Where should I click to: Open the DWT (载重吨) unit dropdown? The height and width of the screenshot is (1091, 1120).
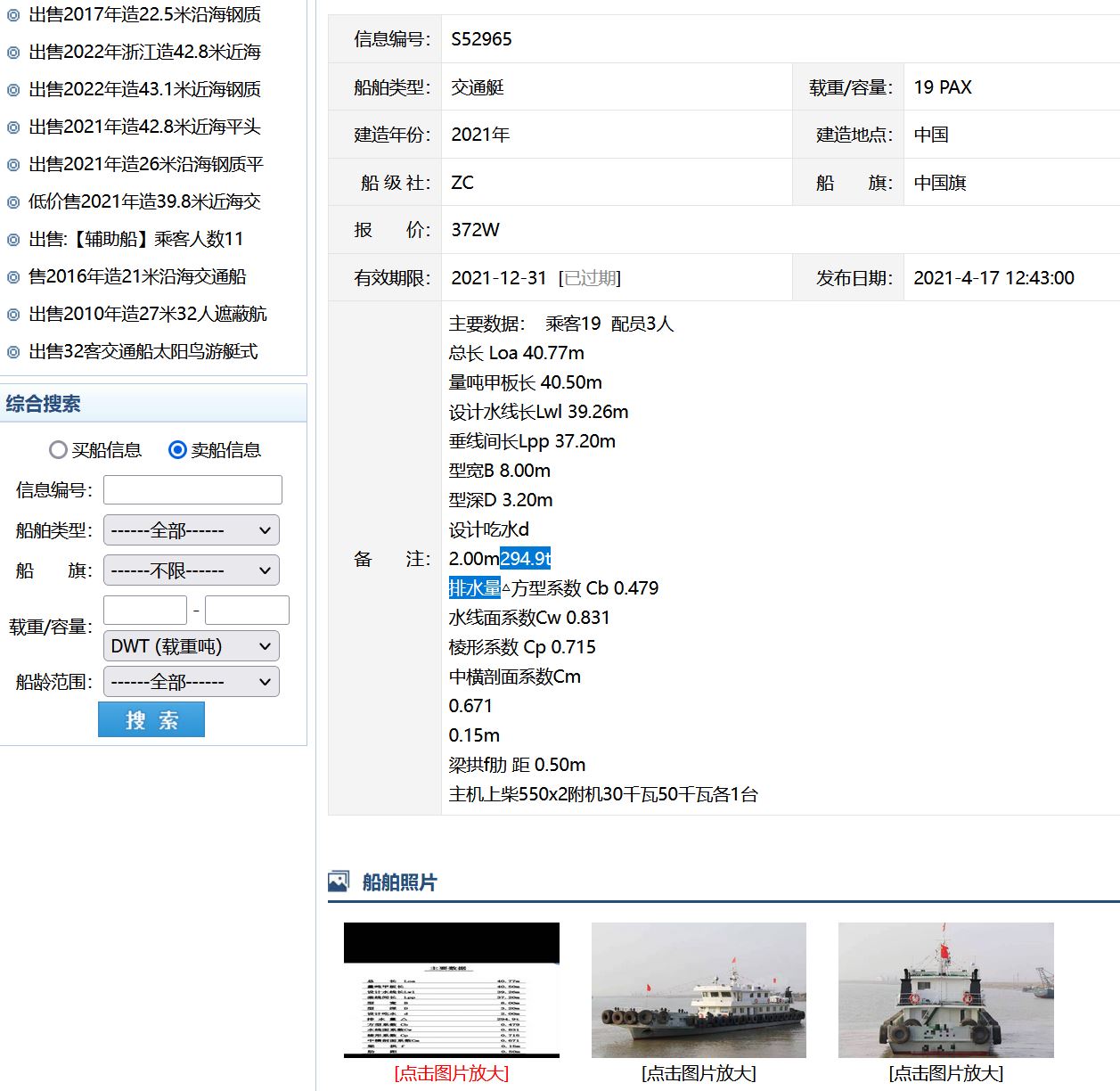(x=192, y=646)
